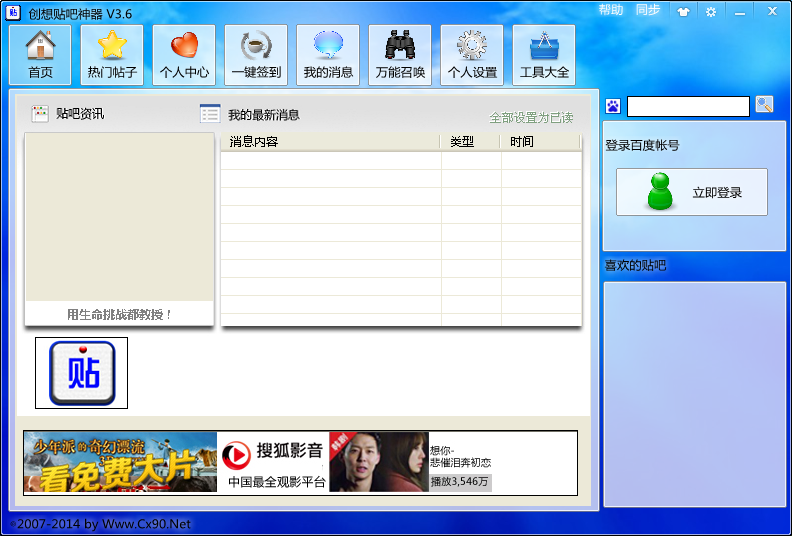Viewport: 792px width, 536px height.
Task: Click the magnifier search icon
Action: (x=764, y=105)
